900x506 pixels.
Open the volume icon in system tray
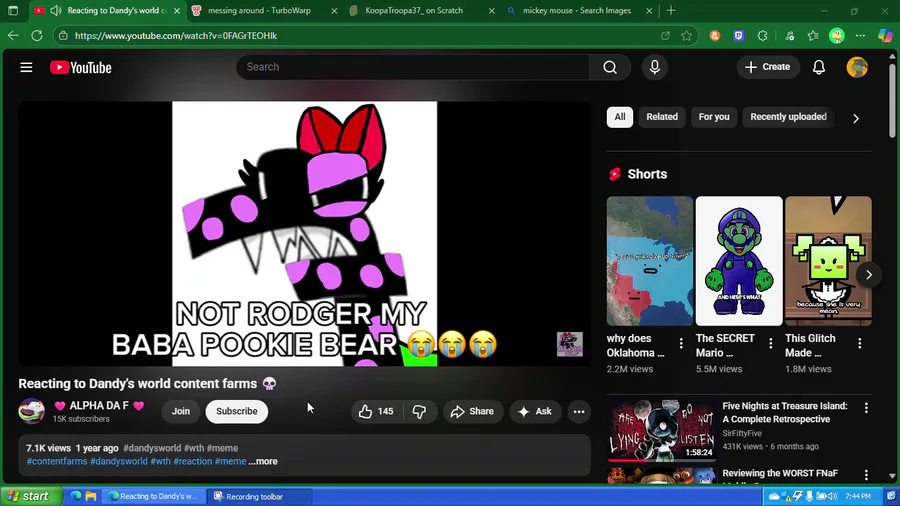(x=833, y=496)
